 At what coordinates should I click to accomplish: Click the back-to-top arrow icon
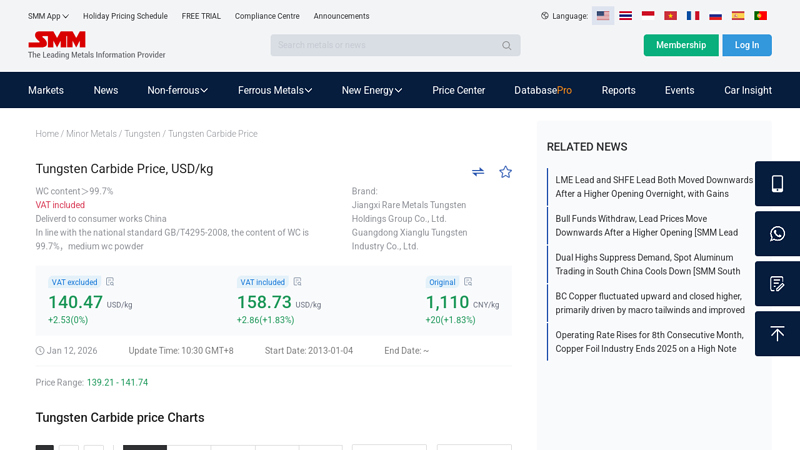[777, 334]
